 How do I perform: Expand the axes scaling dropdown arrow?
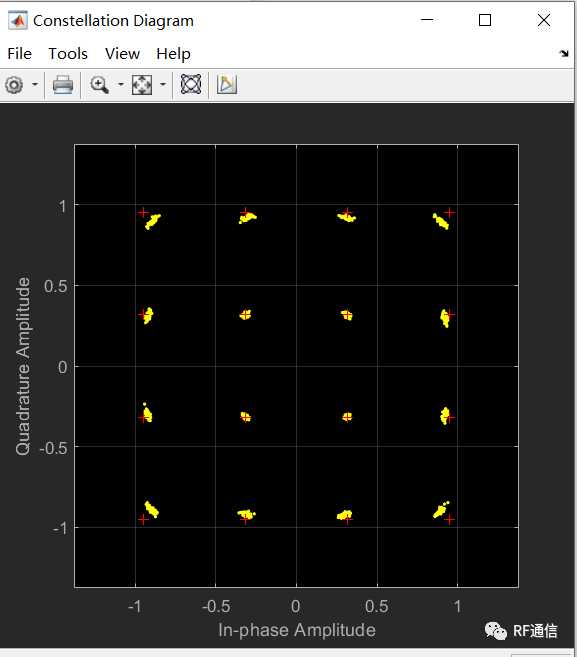pyautogui.click(x=163, y=85)
